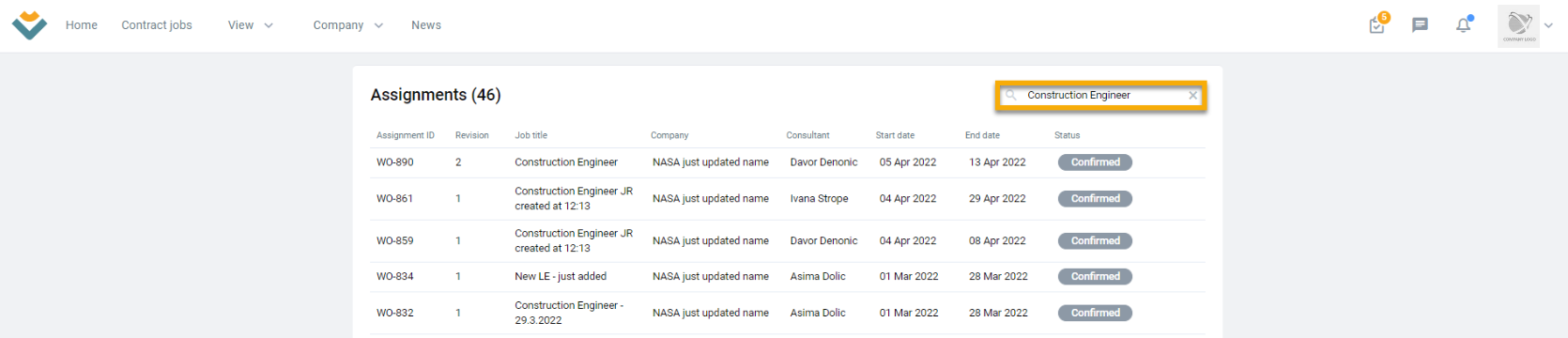The height and width of the screenshot is (338, 1568).
Task: Open the Contract jobs page
Action: [157, 25]
